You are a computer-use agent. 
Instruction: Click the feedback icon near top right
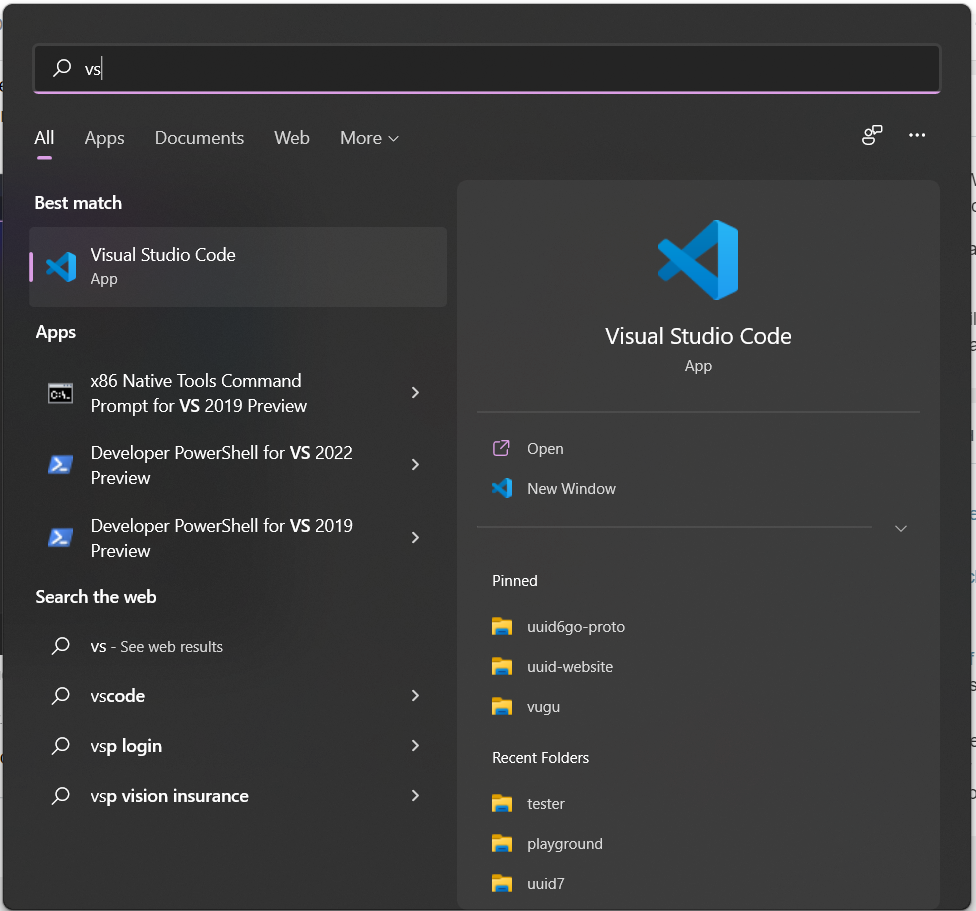click(x=872, y=136)
